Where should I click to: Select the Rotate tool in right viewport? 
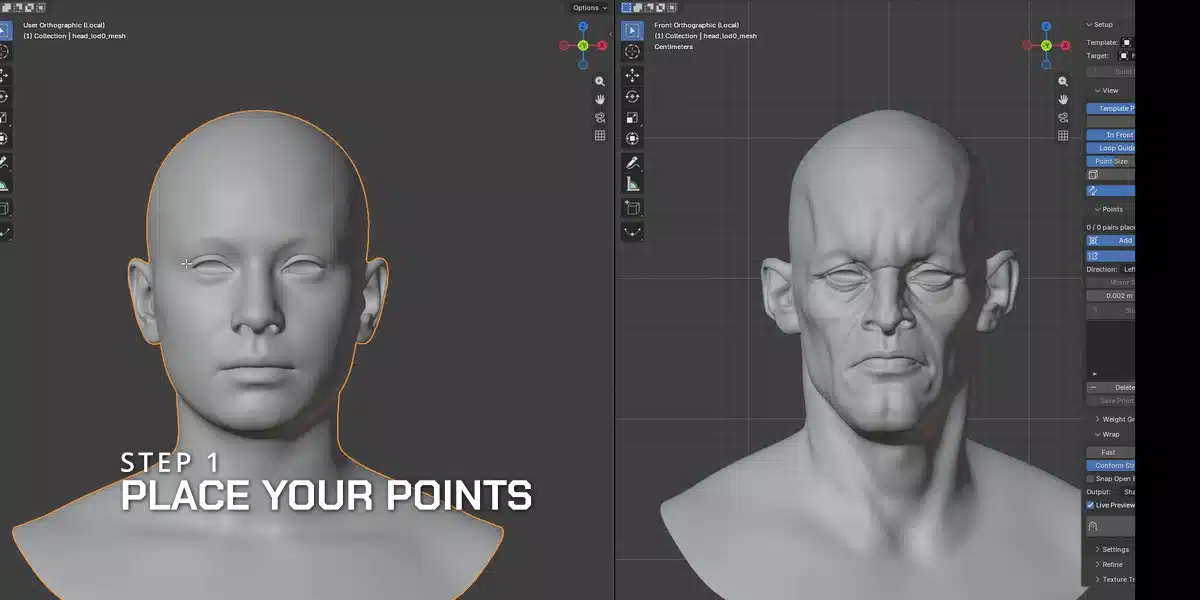[632, 97]
